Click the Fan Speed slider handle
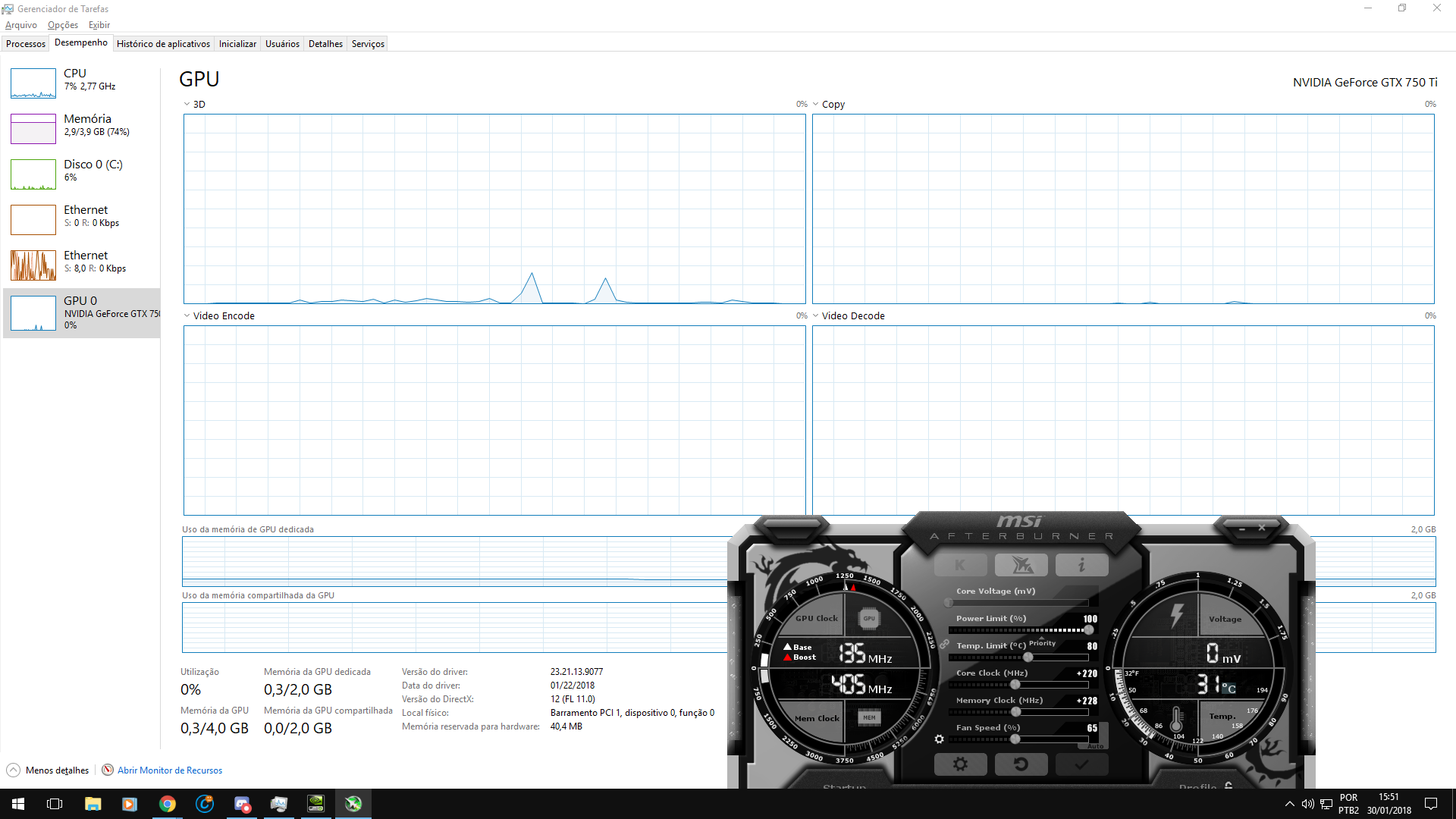Viewport: 1456px width, 819px height. [1015, 739]
